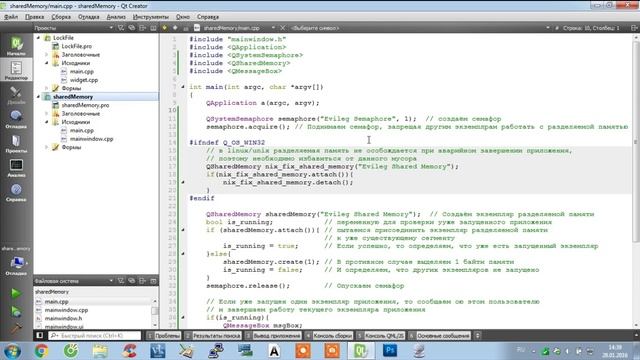Open widget.cpp in the project tree
The height and width of the screenshot is (360, 640).
[x=84, y=80]
